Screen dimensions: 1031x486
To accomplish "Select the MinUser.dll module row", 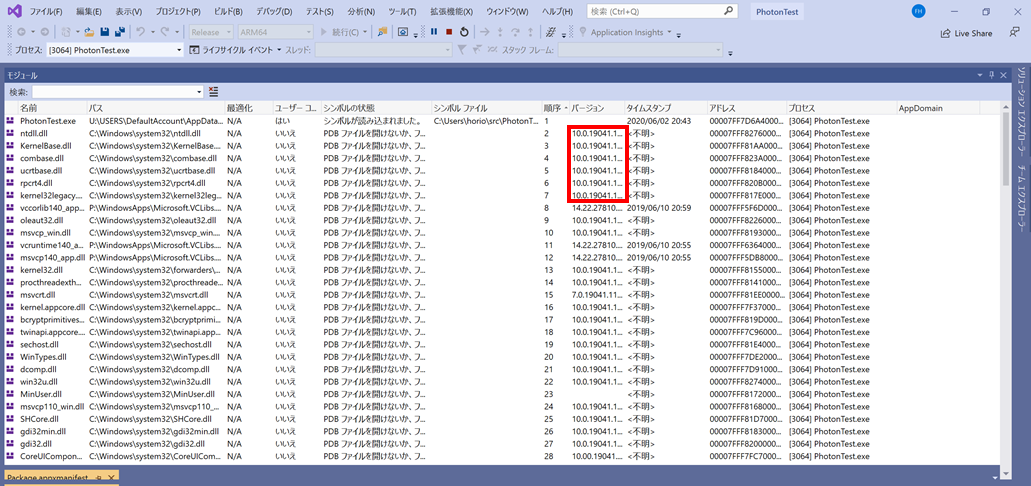I will pyautogui.click(x=503, y=394).
